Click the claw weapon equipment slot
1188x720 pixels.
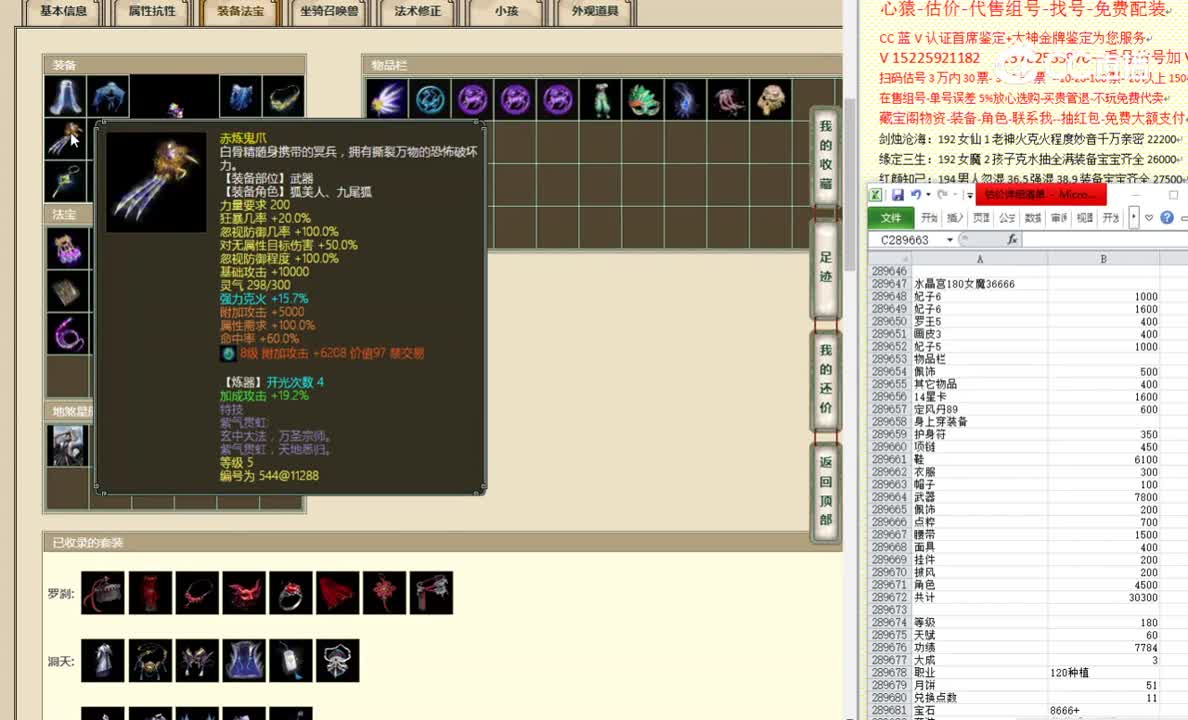pyautogui.click(x=65, y=139)
